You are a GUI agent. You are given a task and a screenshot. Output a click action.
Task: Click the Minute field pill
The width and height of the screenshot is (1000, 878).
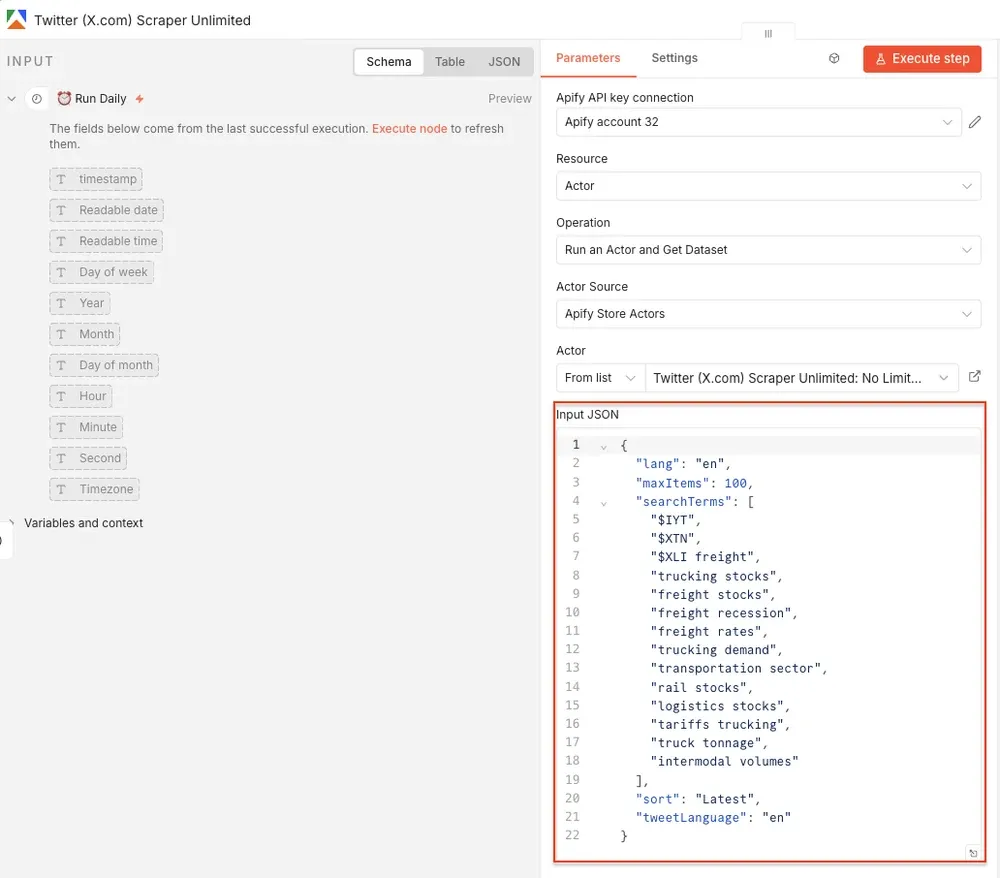[86, 427]
